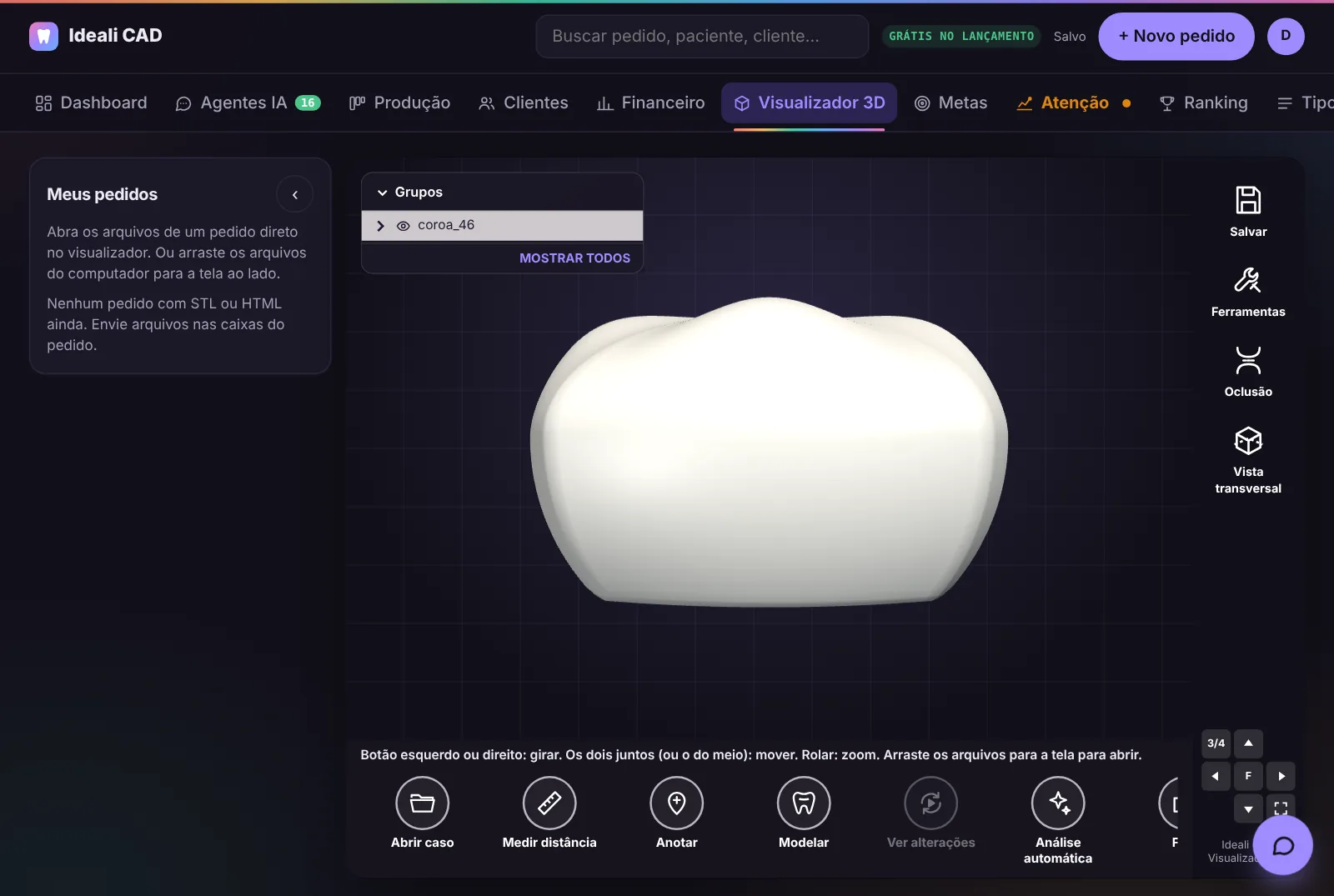Rotate view right with arrow
This screenshot has height=896, width=1334.
coord(1281,776)
